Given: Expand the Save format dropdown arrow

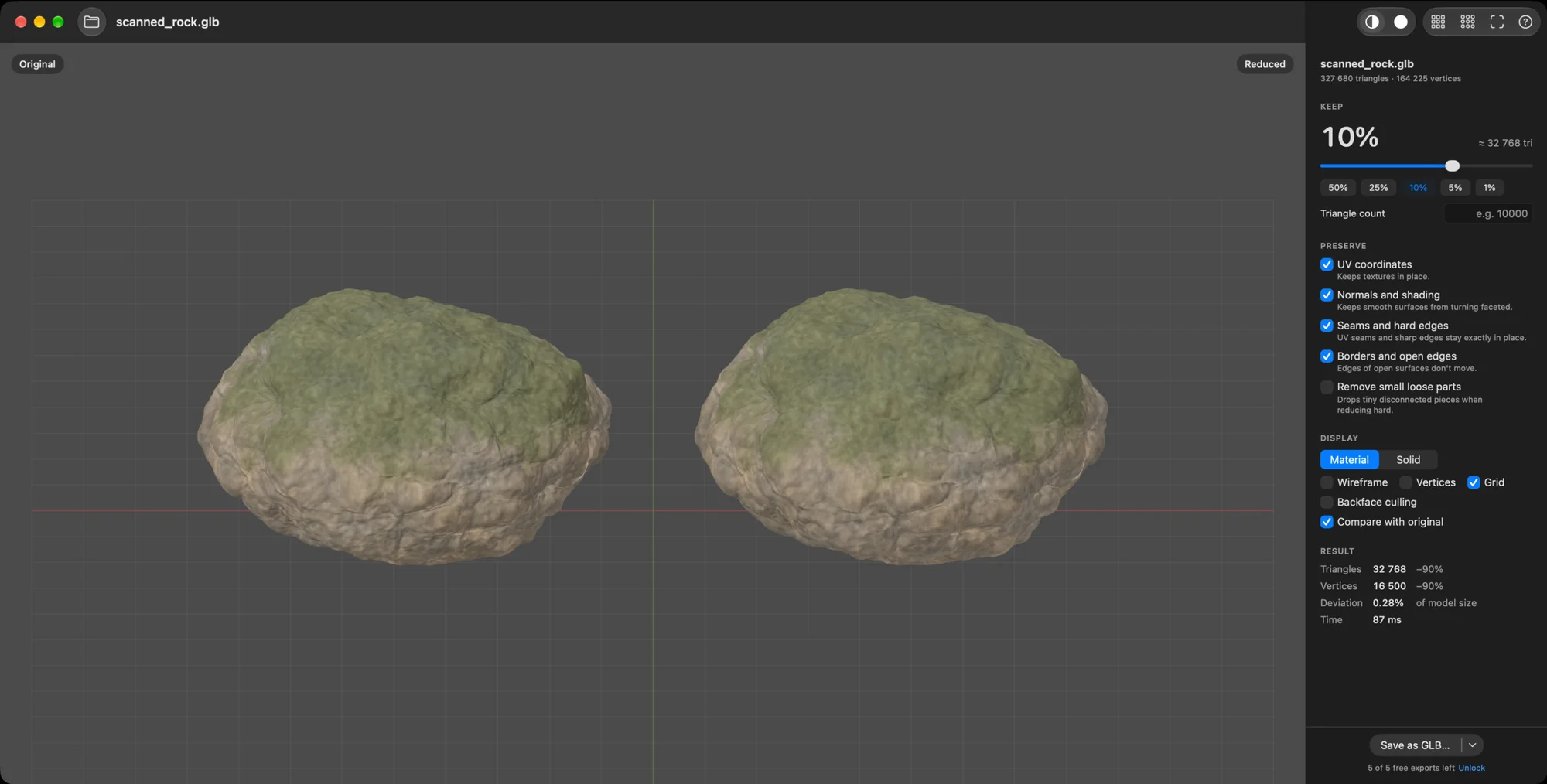Looking at the screenshot, I should pyautogui.click(x=1473, y=745).
